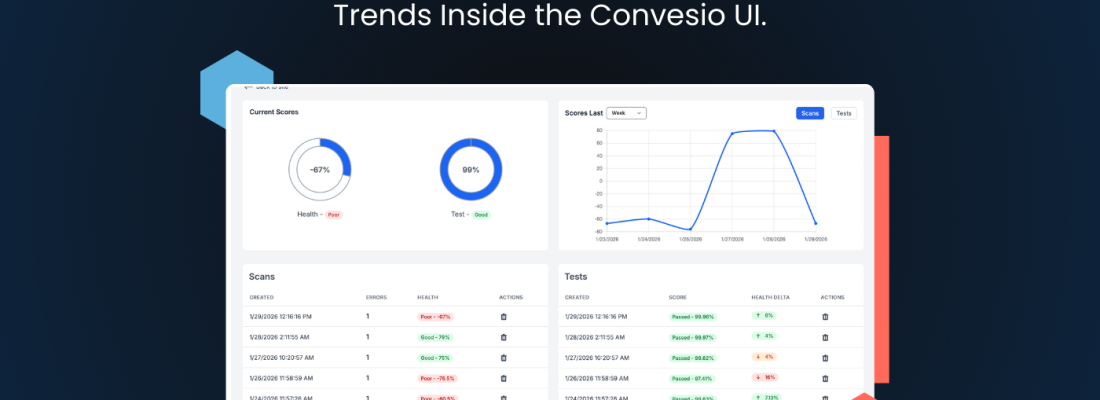Viewport: 1100px width, 400px height.
Task: Delete the Scans entry from 1/26/2026 11:58:59 AM
Action: pos(503,378)
